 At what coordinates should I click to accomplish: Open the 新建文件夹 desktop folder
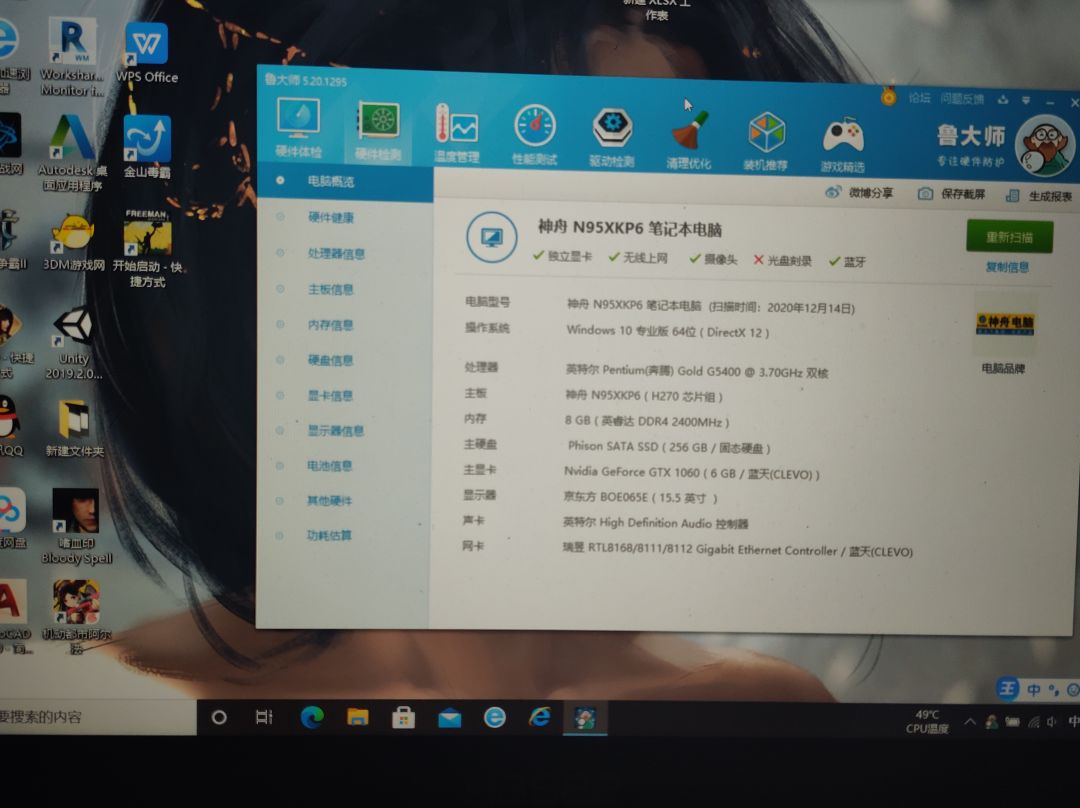pyautogui.click(x=74, y=428)
